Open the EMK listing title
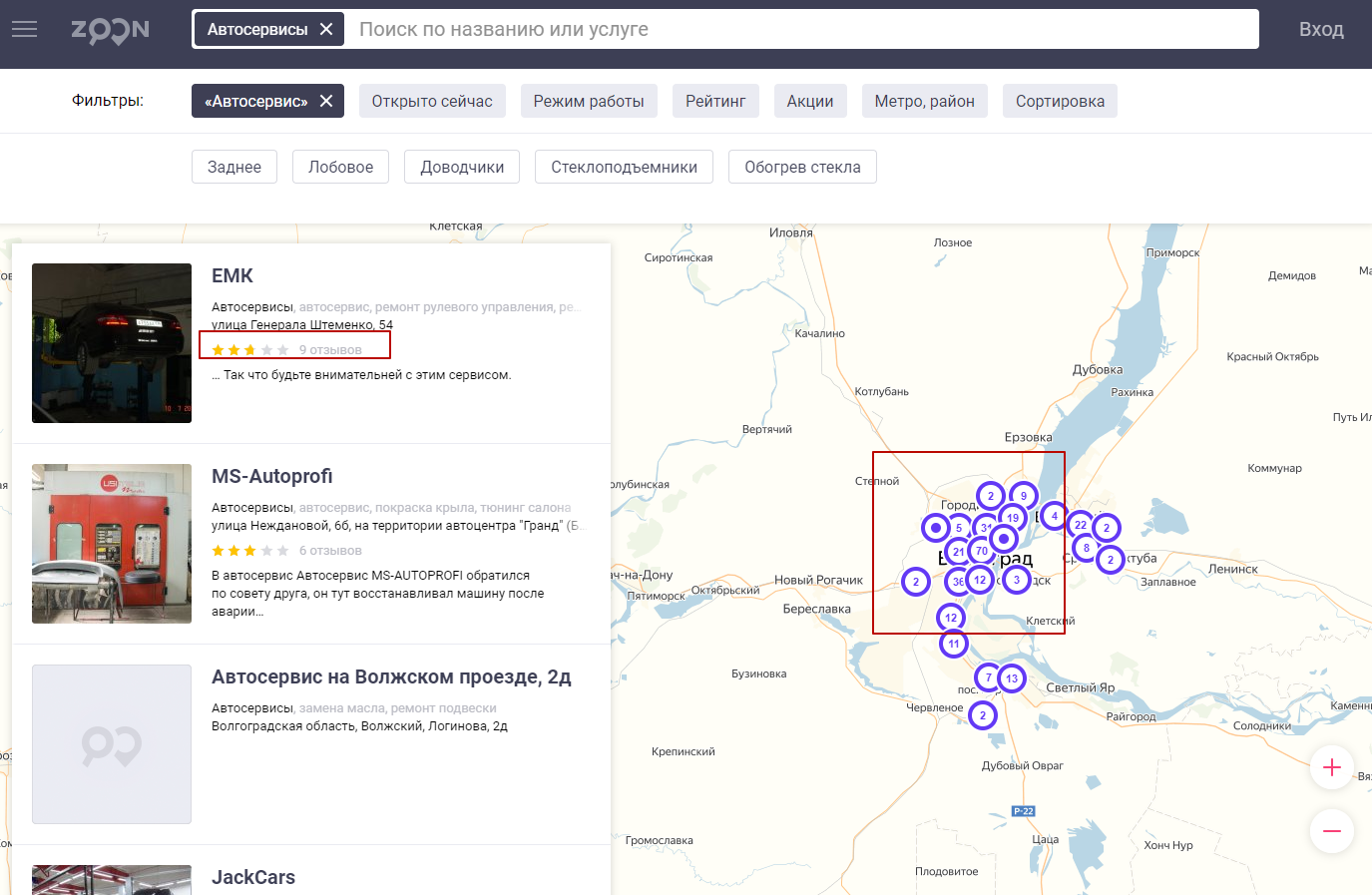Viewport: 1372px width, 895px height. pos(234,275)
